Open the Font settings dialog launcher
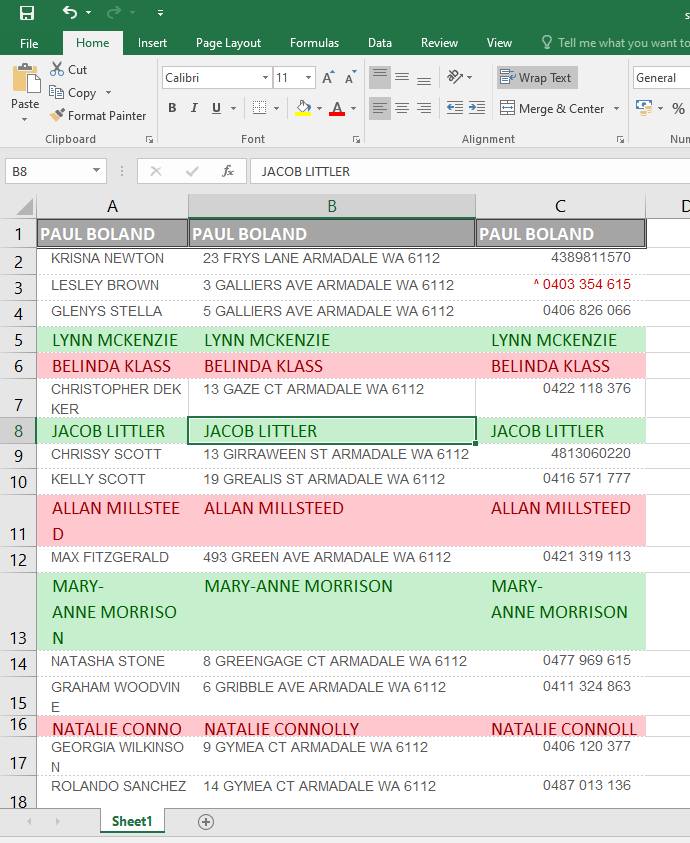Image resolution: width=690 pixels, height=843 pixels. [356, 140]
